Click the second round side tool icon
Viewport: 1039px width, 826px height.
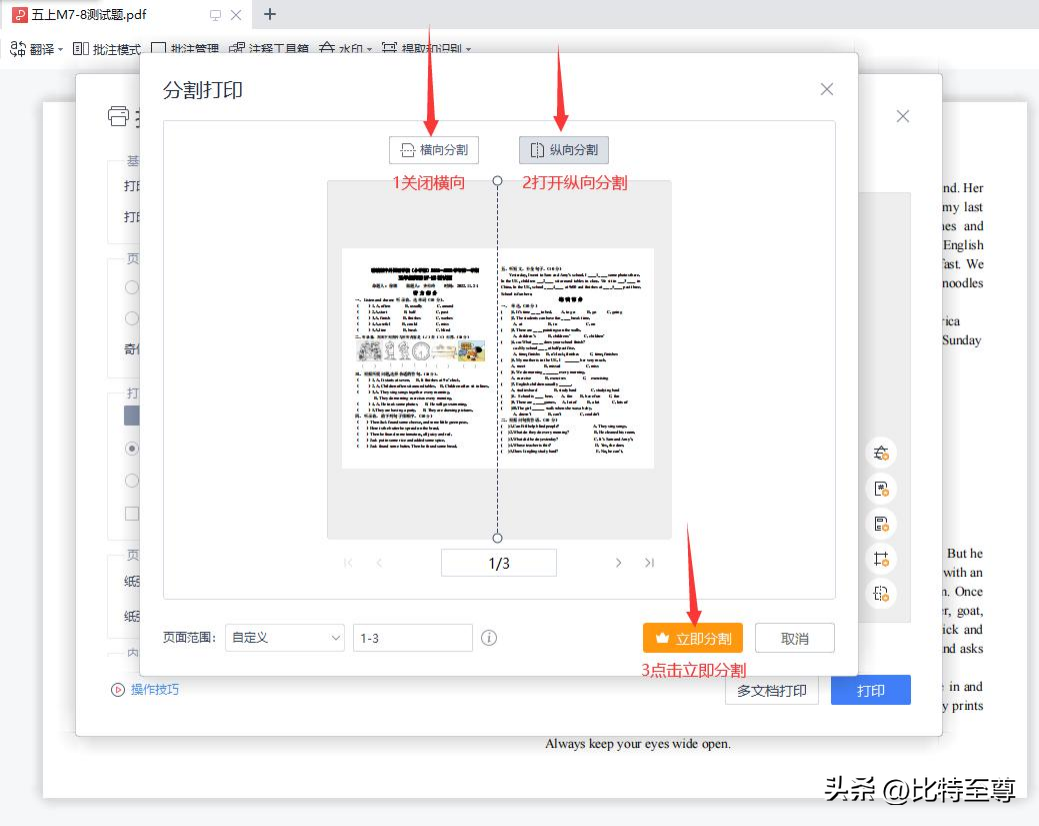(881, 489)
